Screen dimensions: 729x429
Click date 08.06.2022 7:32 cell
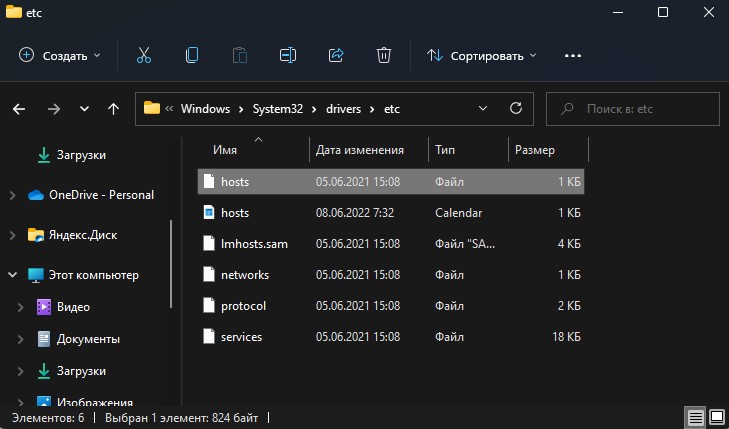(355, 213)
